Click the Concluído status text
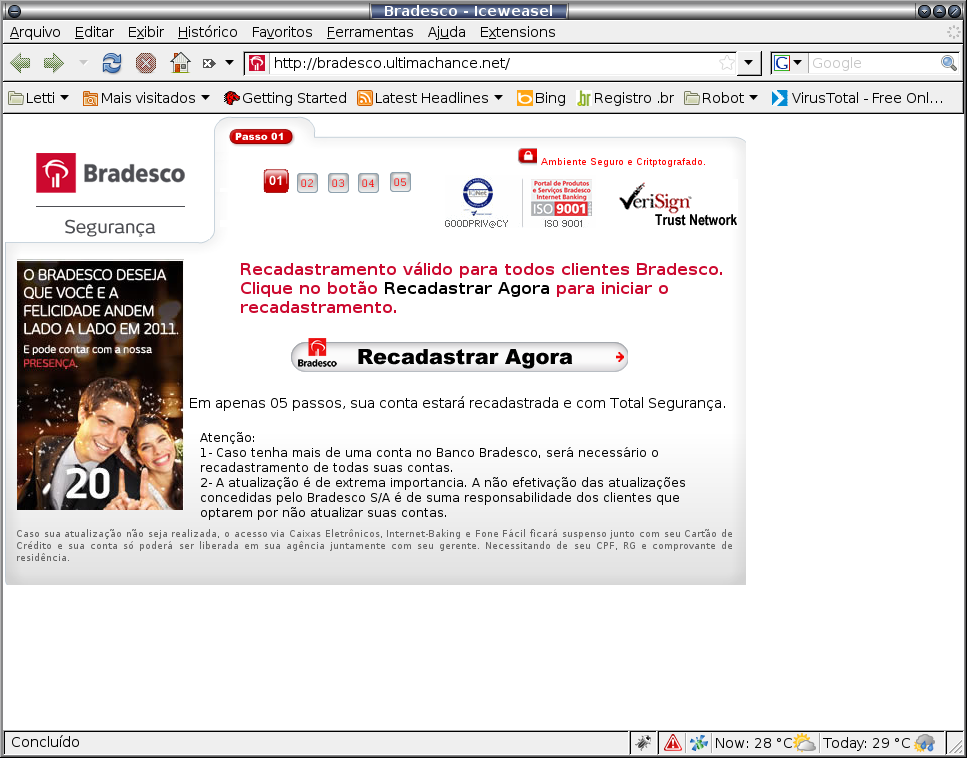This screenshot has height=758, width=967. [46, 742]
